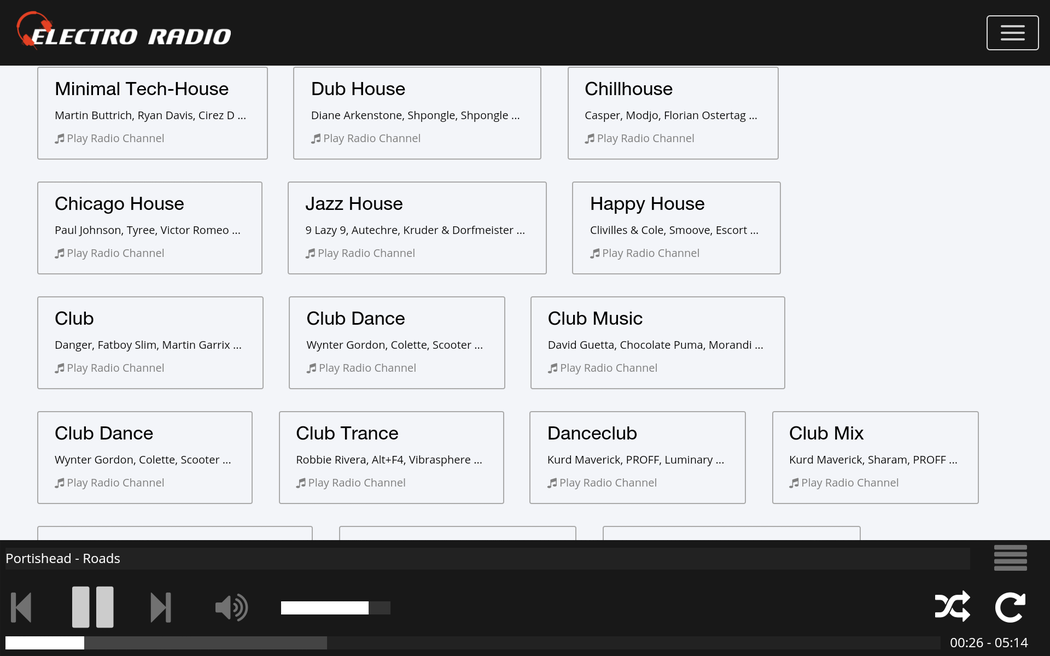Select the Chicago House channel
This screenshot has height=656, width=1050.
[x=149, y=227]
